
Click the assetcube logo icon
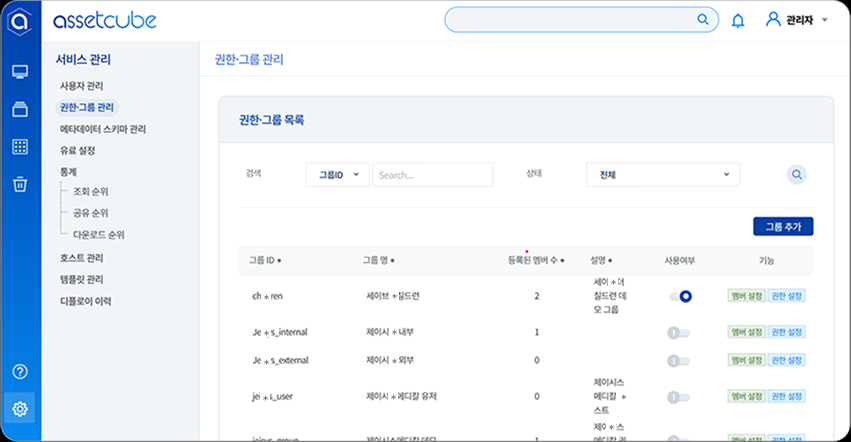[20, 21]
